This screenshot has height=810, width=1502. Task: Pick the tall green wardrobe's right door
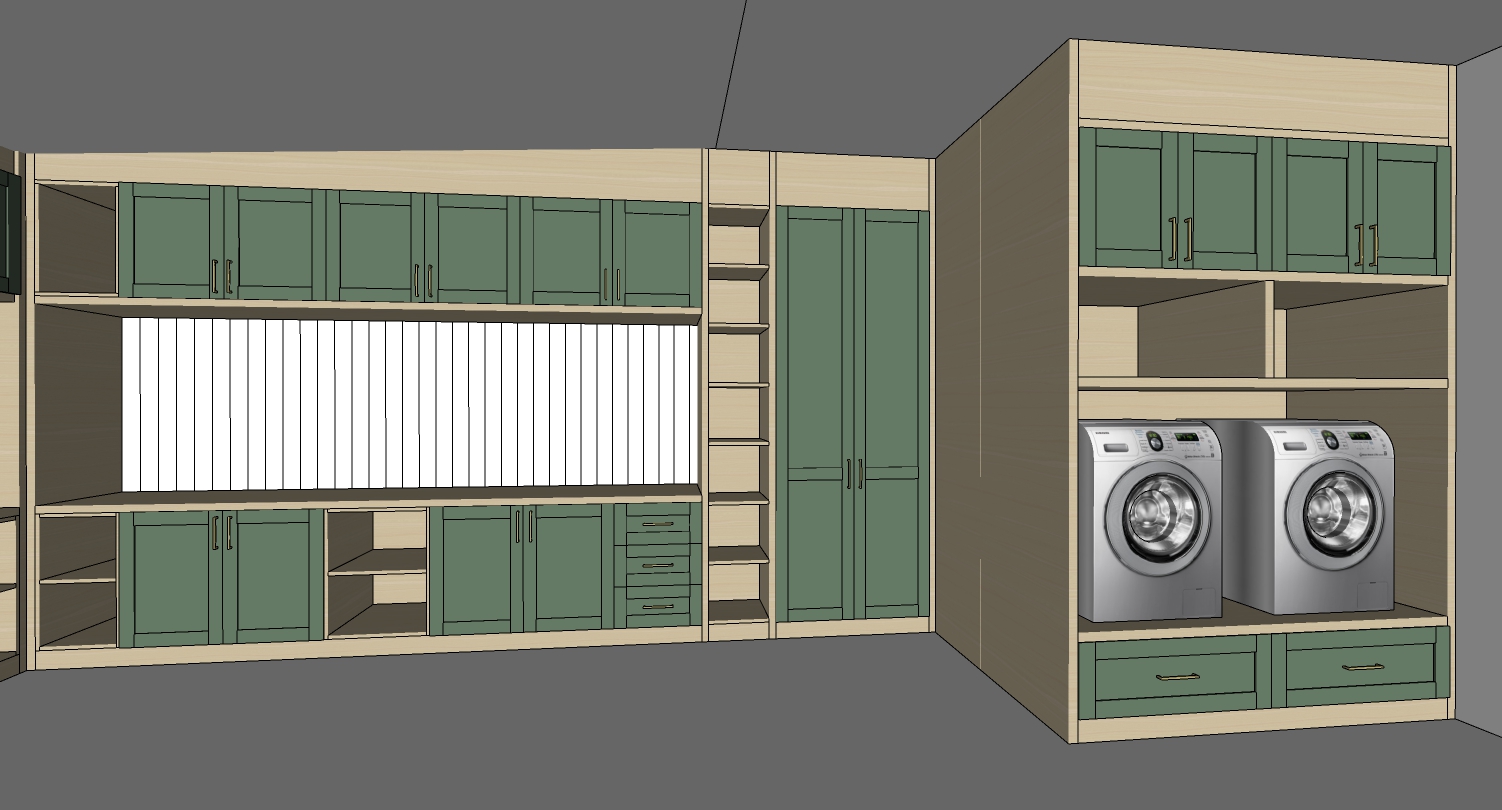[x=893, y=415]
